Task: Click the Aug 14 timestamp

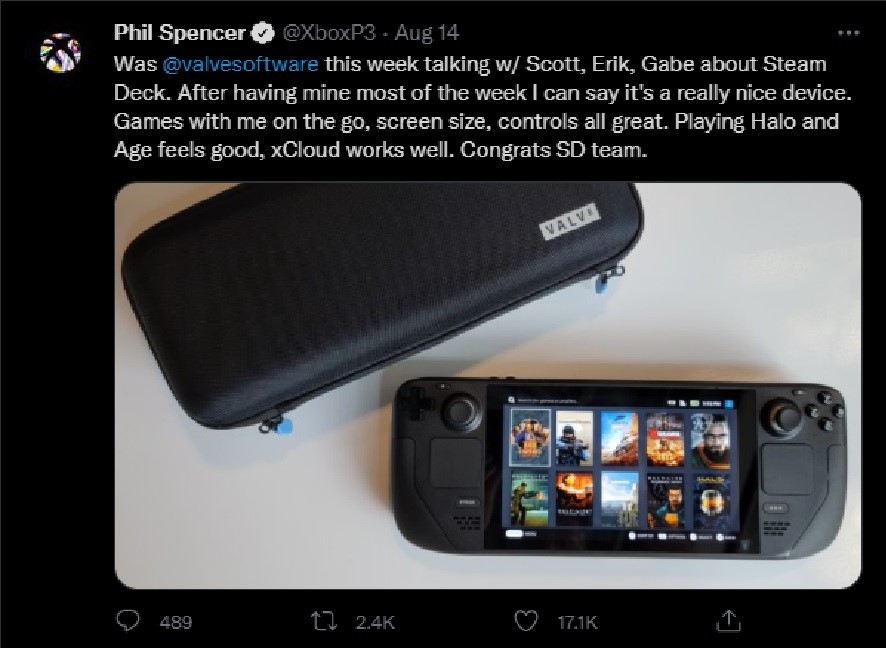Action: (x=427, y=33)
